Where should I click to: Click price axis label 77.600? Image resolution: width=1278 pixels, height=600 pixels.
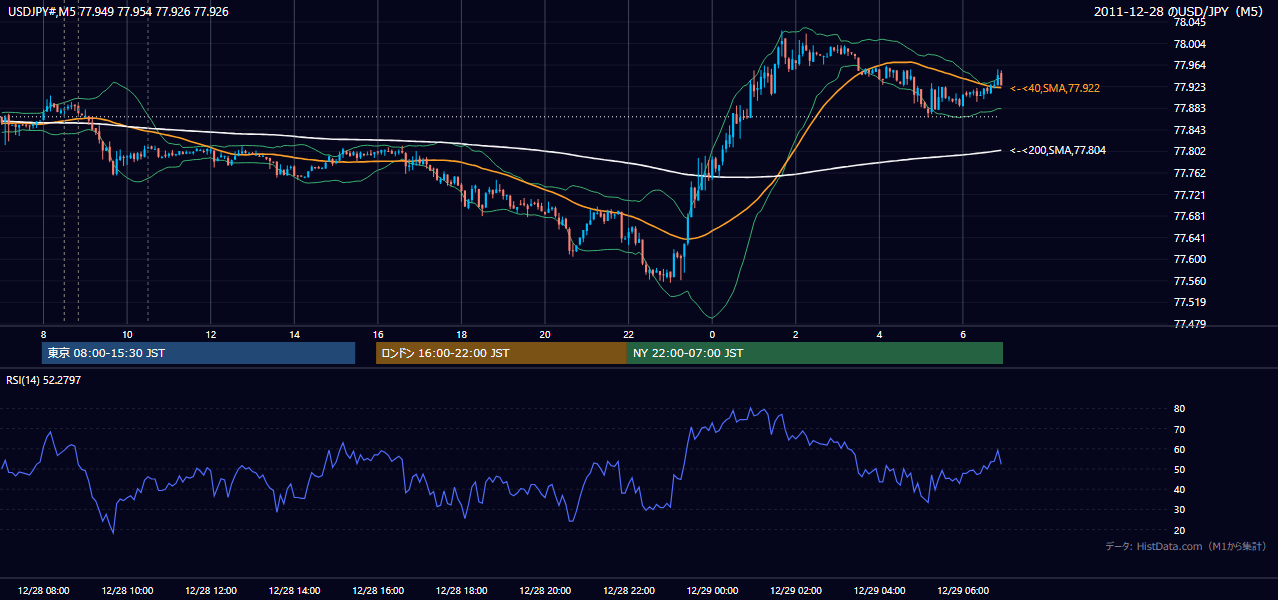[x=1192, y=259]
